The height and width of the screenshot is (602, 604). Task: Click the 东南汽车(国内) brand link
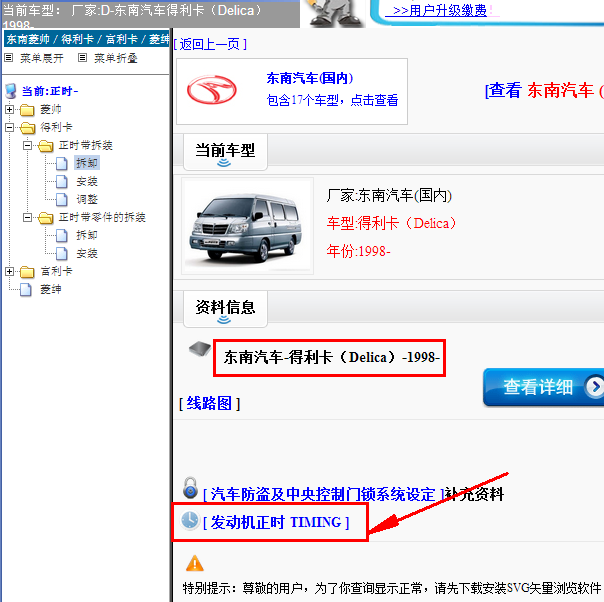coord(310,78)
